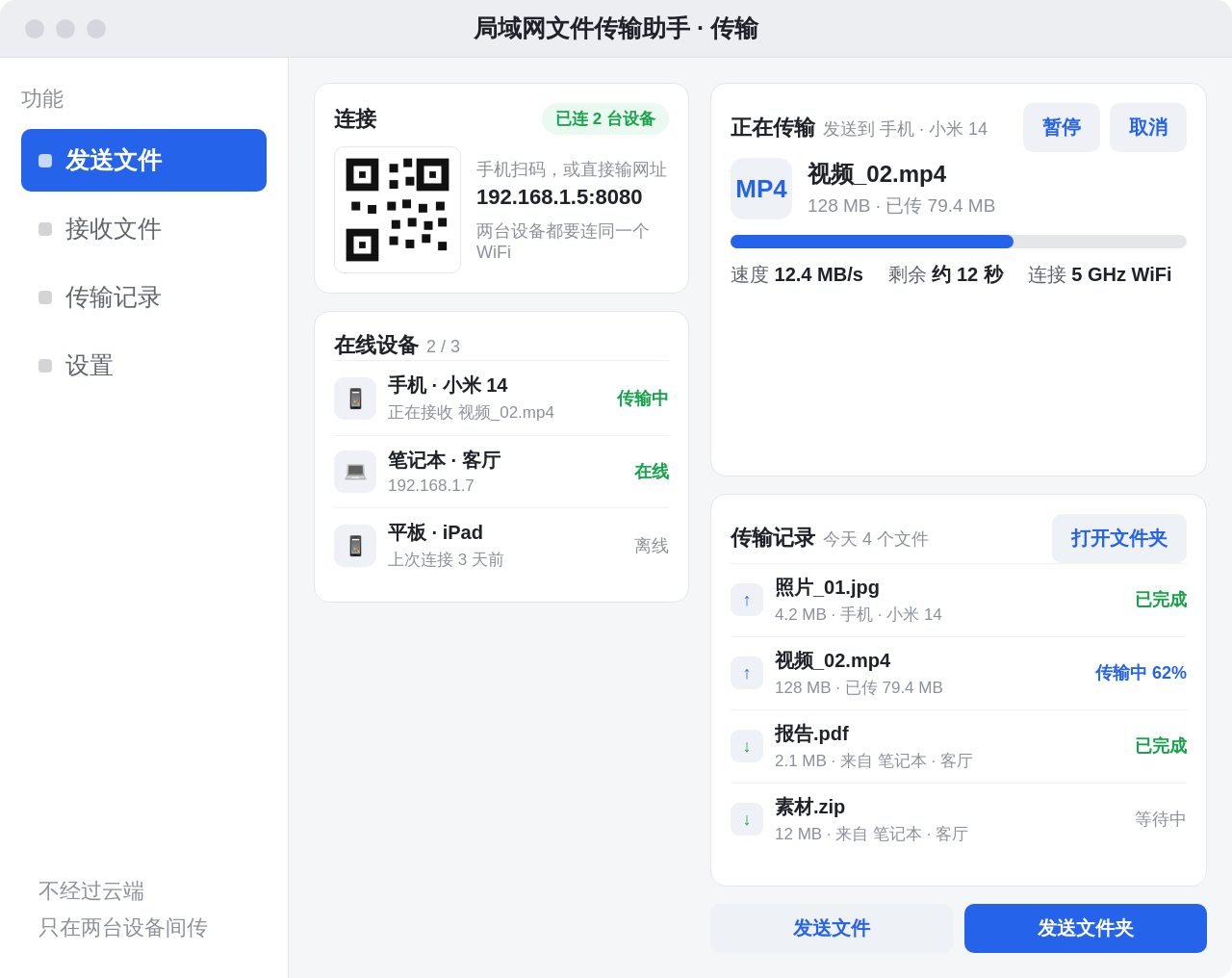The width and height of the screenshot is (1232, 978).
Task: Click the 传输中 status of 小米 14
Action: [643, 399]
